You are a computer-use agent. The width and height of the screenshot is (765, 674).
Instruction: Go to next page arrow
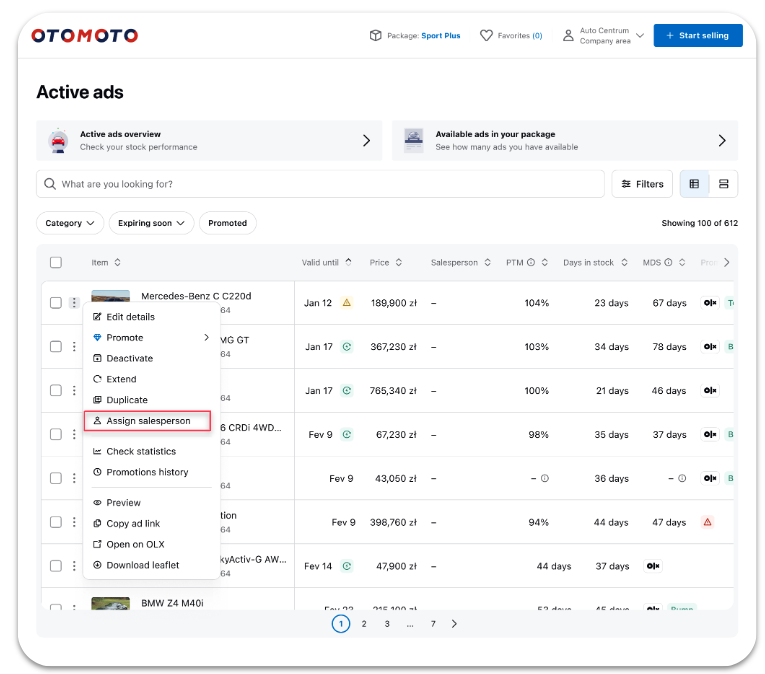pos(454,624)
